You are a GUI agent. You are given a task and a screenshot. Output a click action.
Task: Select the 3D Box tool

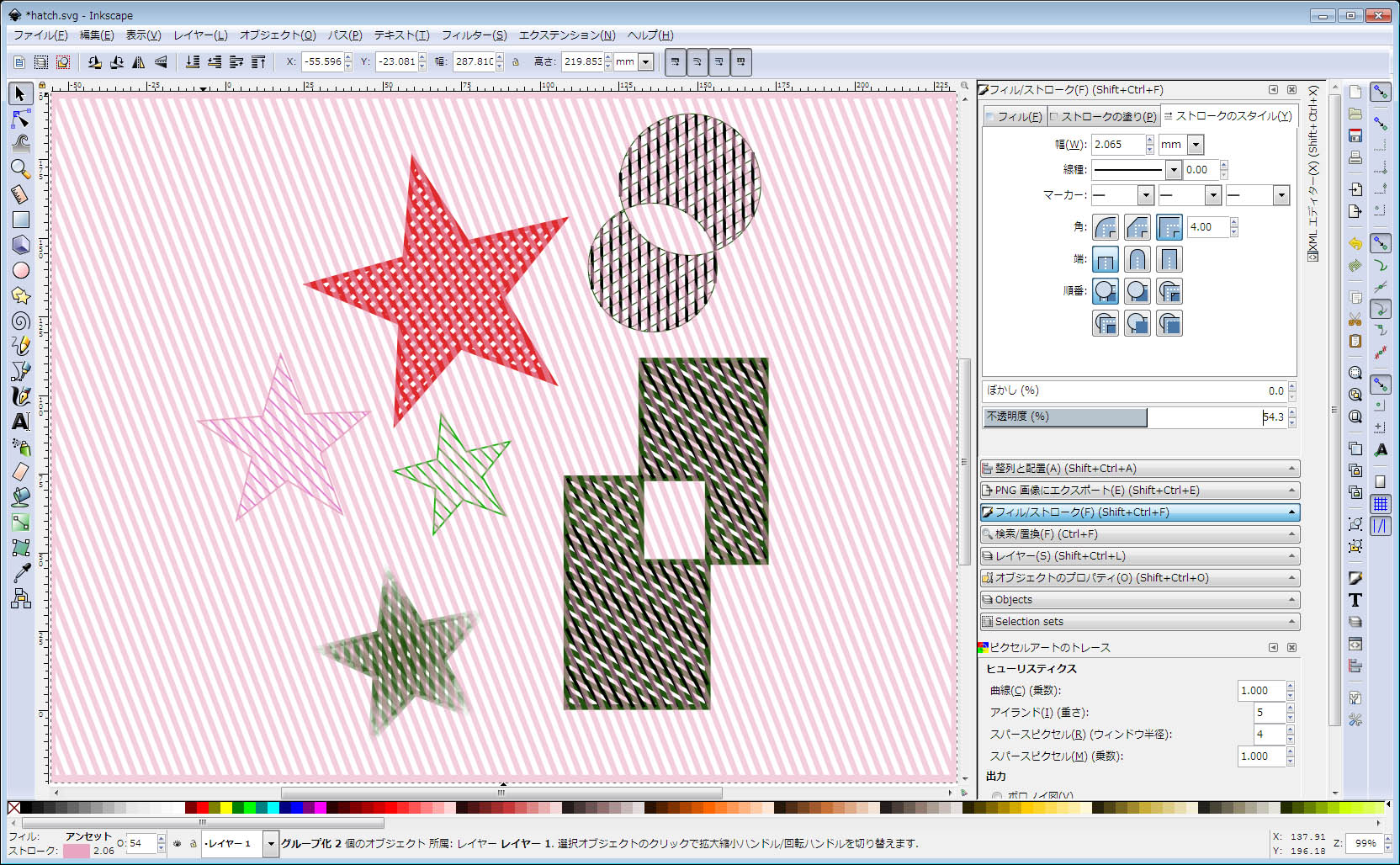[x=20, y=245]
